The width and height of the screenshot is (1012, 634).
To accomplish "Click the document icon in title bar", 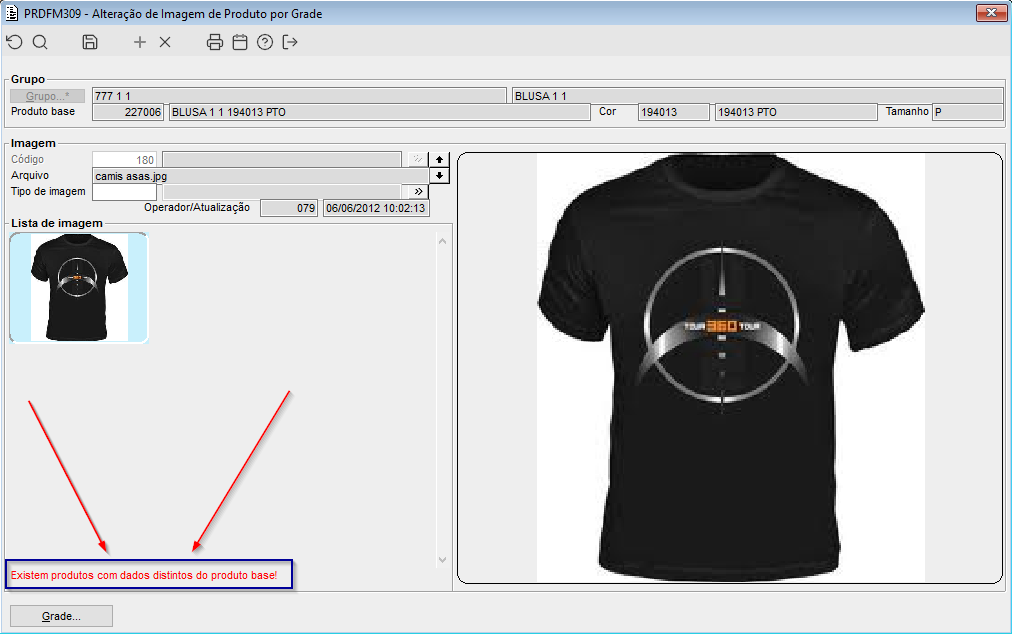I will coord(12,13).
